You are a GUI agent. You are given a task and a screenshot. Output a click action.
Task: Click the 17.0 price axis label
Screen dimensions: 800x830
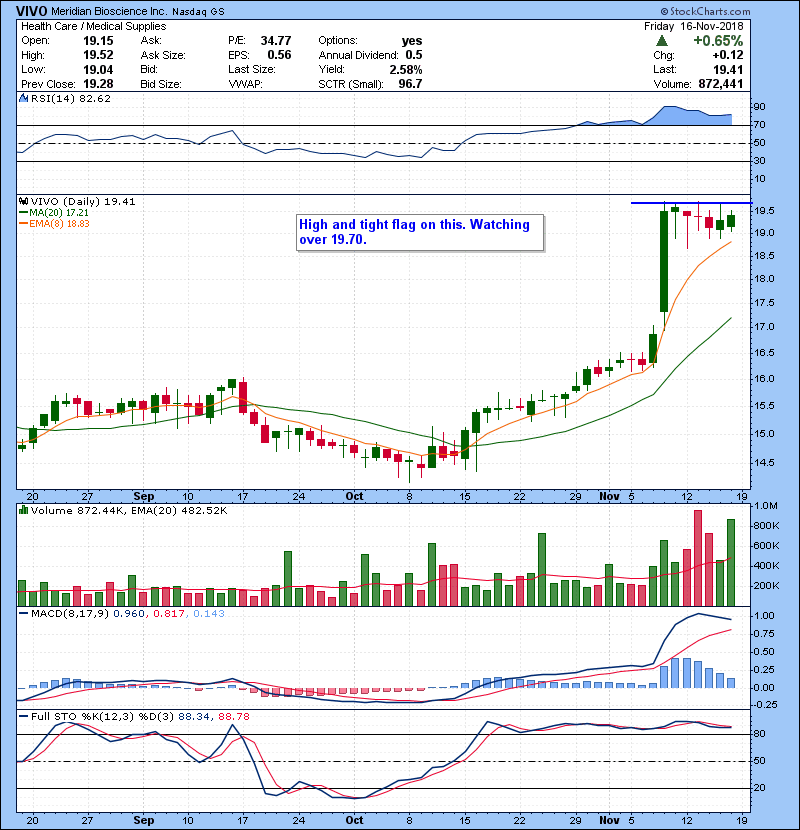click(765, 327)
